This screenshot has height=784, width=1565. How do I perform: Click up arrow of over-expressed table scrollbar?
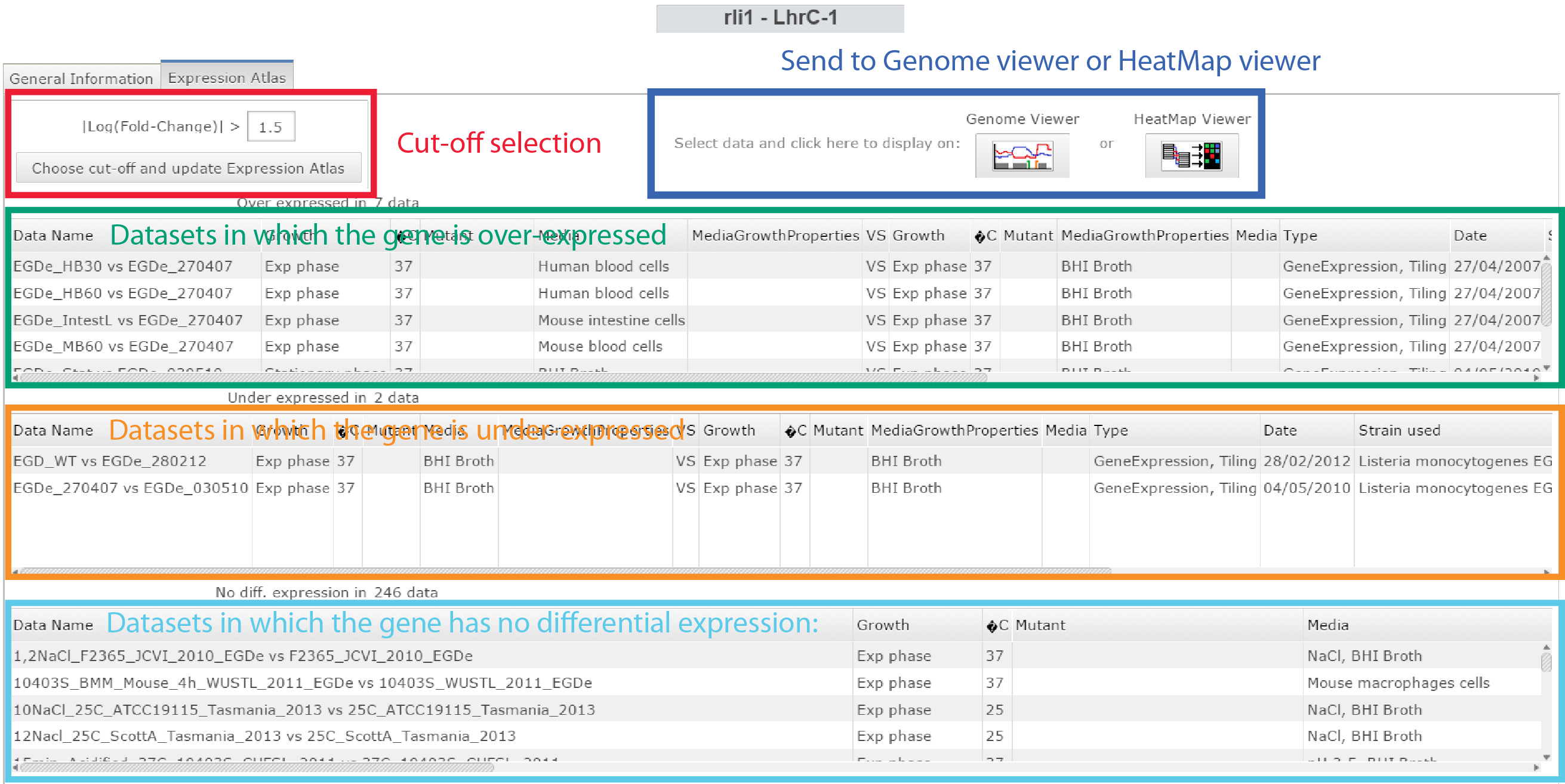coord(1546,258)
